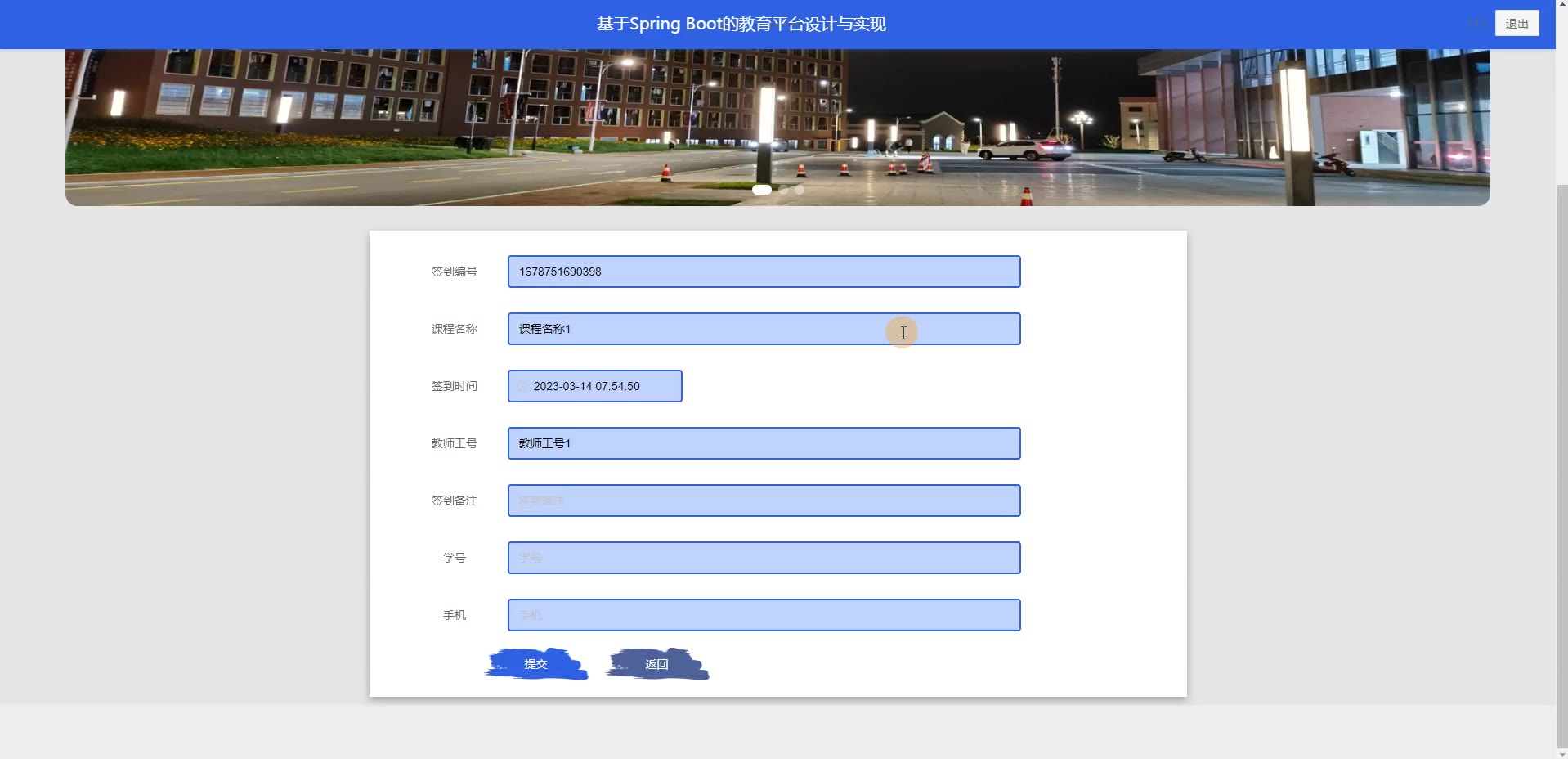Switch to the third carousel slide dot
This screenshot has width=1568, height=759.
tap(800, 190)
